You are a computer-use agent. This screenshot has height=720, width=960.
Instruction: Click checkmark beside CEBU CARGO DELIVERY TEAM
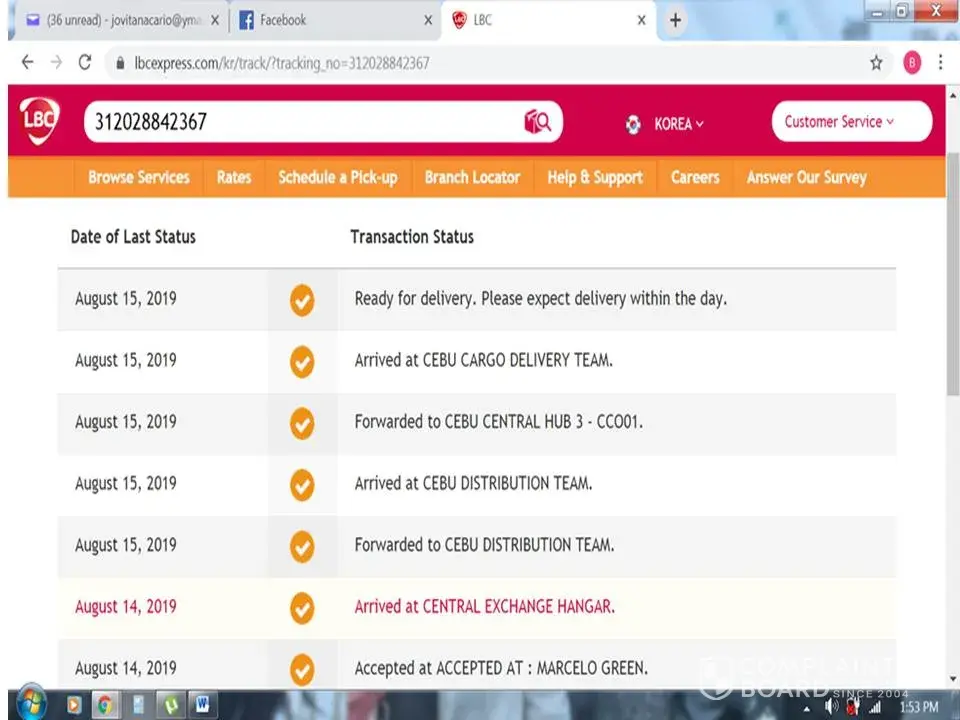[302, 362]
